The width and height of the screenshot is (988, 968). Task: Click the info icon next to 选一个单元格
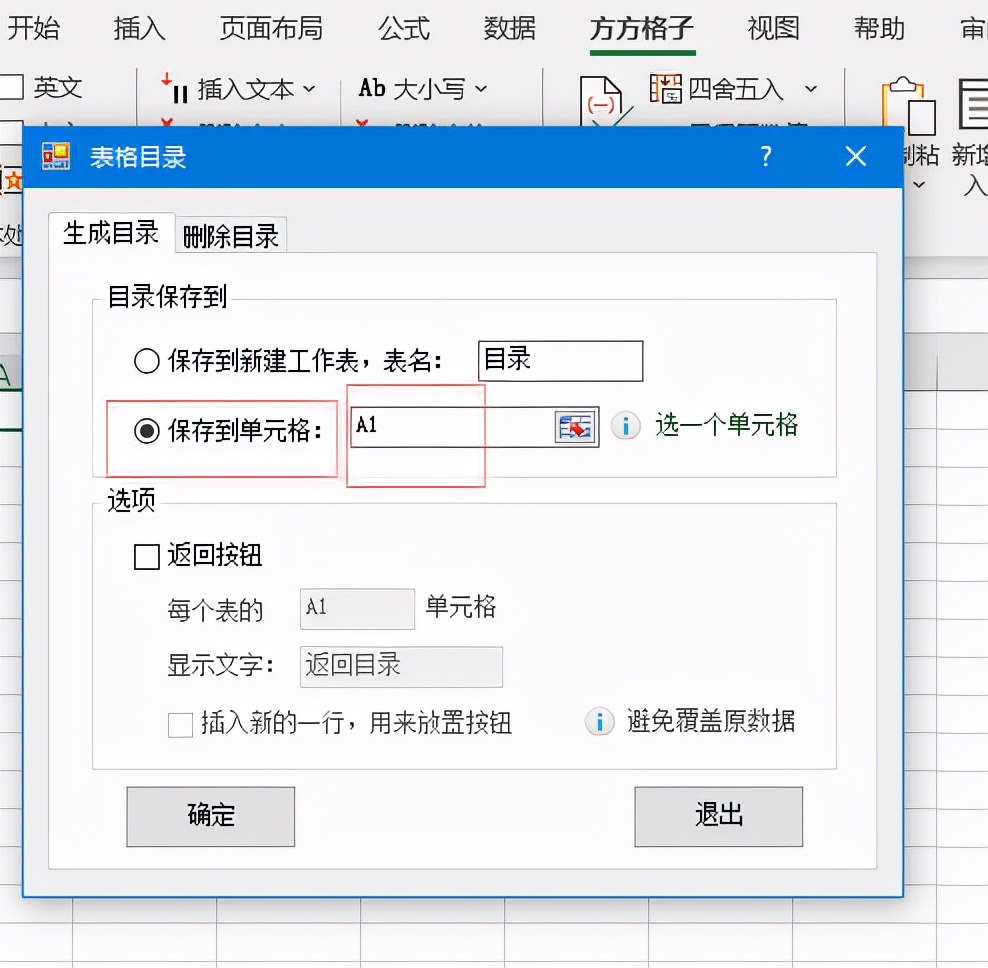[x=625, y=425]
